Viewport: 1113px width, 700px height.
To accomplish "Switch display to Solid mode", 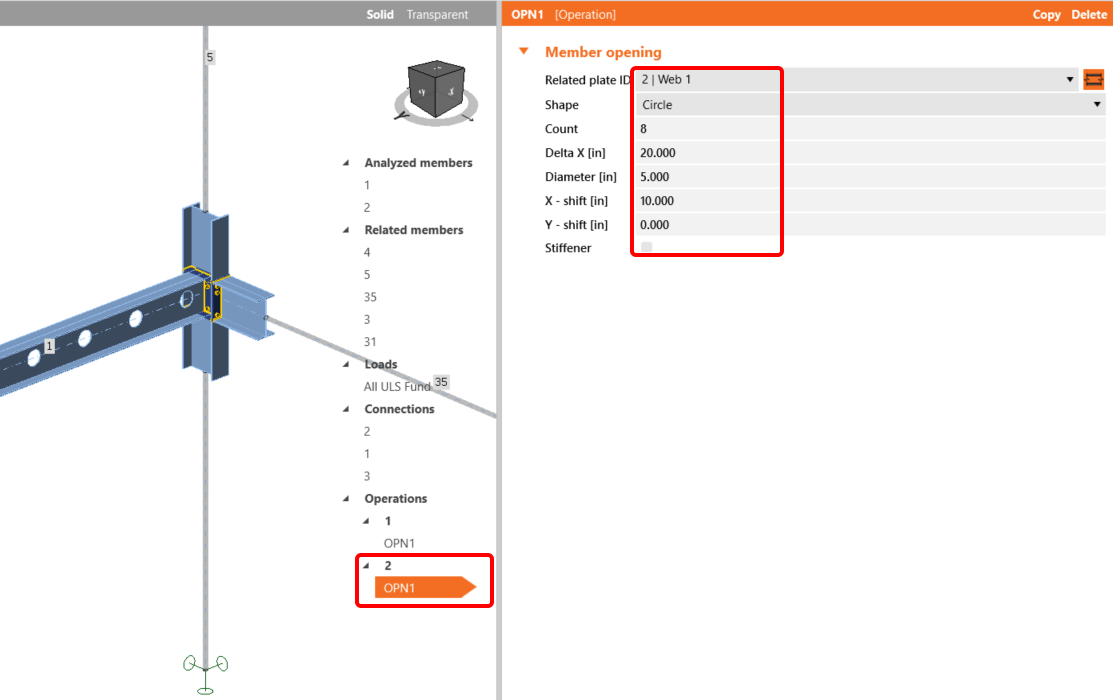I will click(379, 14).
